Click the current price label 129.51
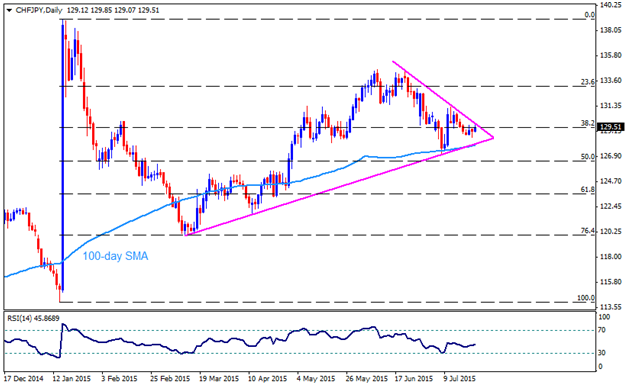The width and height of the screenshot is (628, 387). (610, 127)
